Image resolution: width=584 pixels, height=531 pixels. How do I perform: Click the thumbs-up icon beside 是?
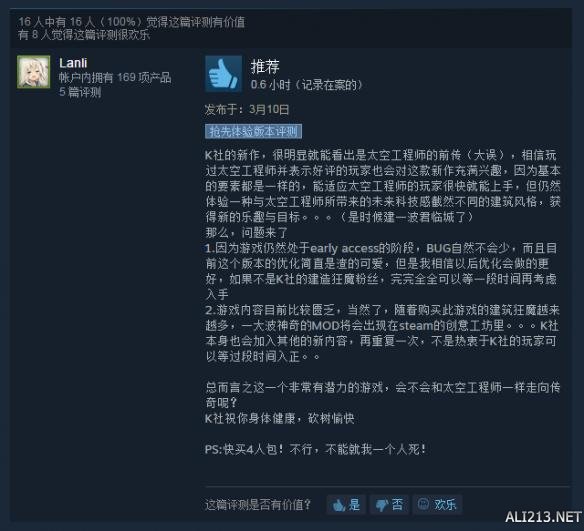point(338,505)
